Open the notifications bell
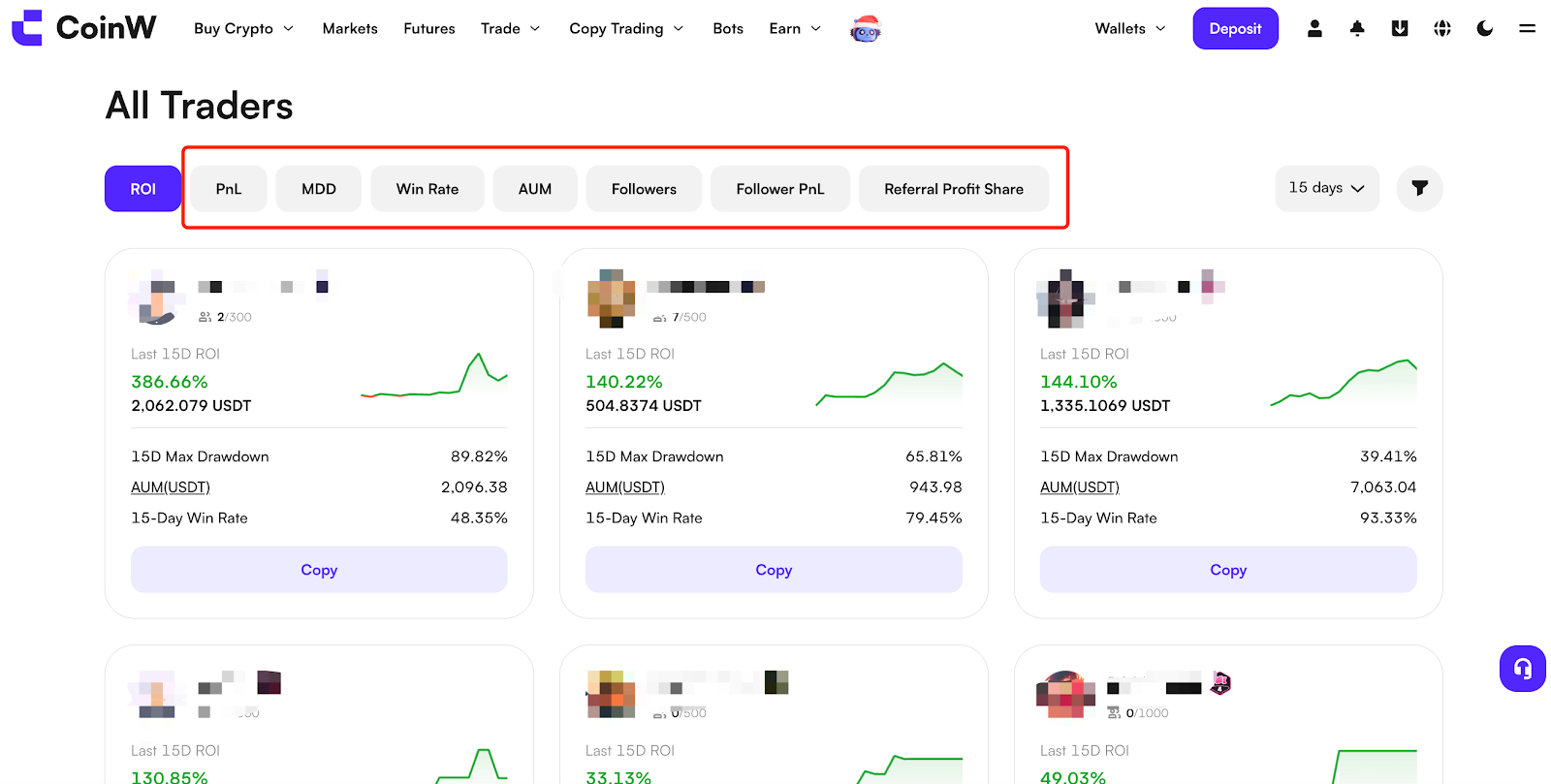This screenshot has height=784, width=1551. coord(1357,28)
